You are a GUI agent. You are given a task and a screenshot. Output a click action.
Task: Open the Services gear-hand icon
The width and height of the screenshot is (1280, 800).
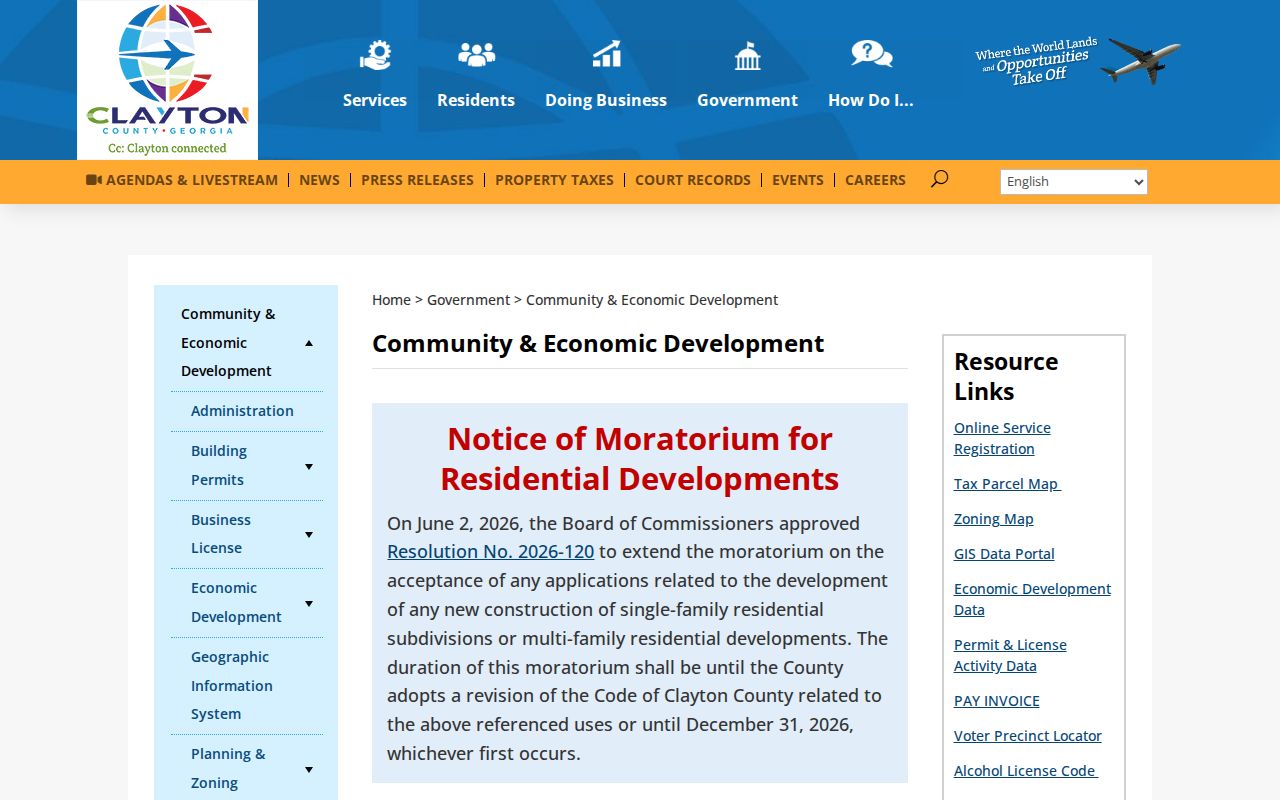(375, 54)
